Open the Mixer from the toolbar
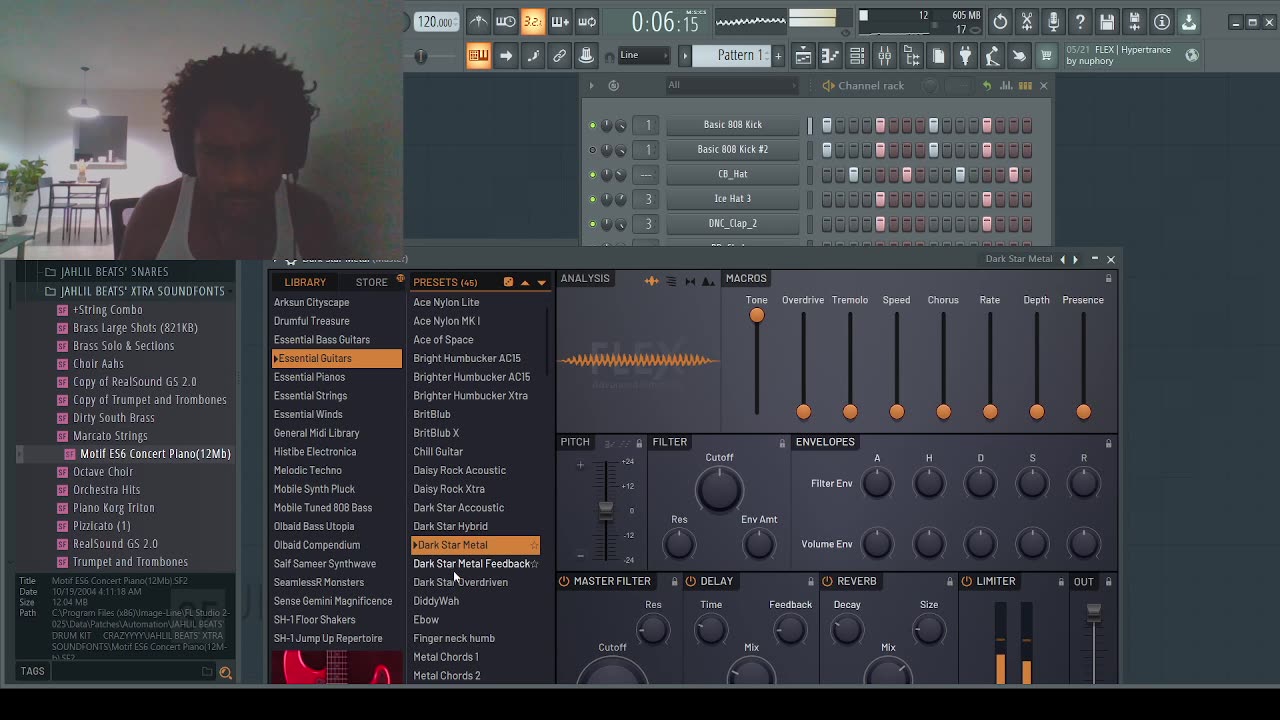Image resolution: width=1280 pixels, height=720 pixels. pyautogui.click(x=884, y=56)
